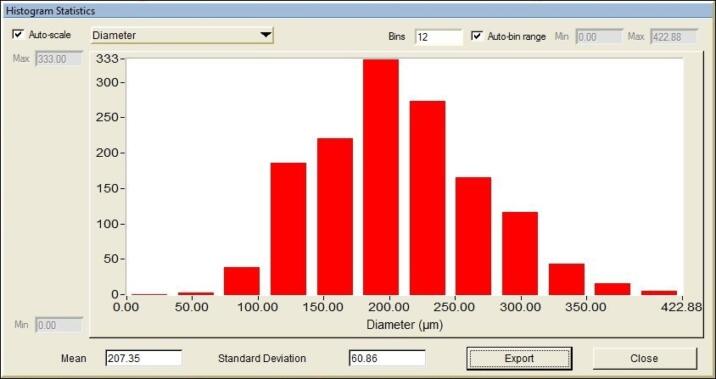
Task: Toggle the Auto-scale checkbox
Action: coord(19,34)
